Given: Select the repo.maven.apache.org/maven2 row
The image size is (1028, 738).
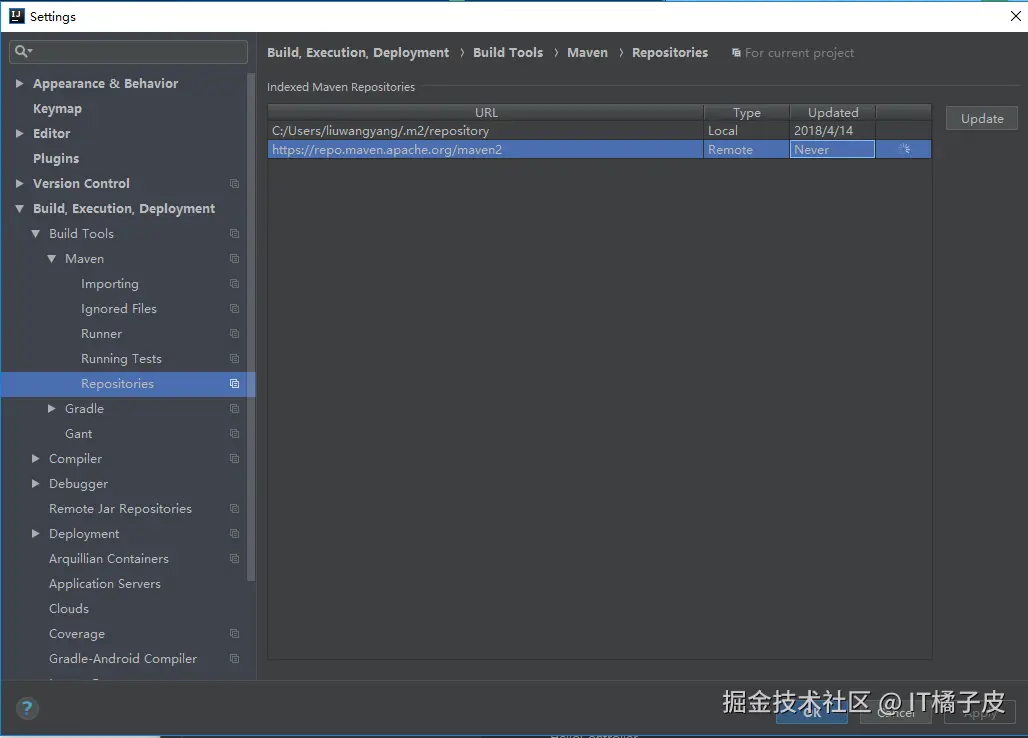Looking at the screenshot, I should click(599, 149).
